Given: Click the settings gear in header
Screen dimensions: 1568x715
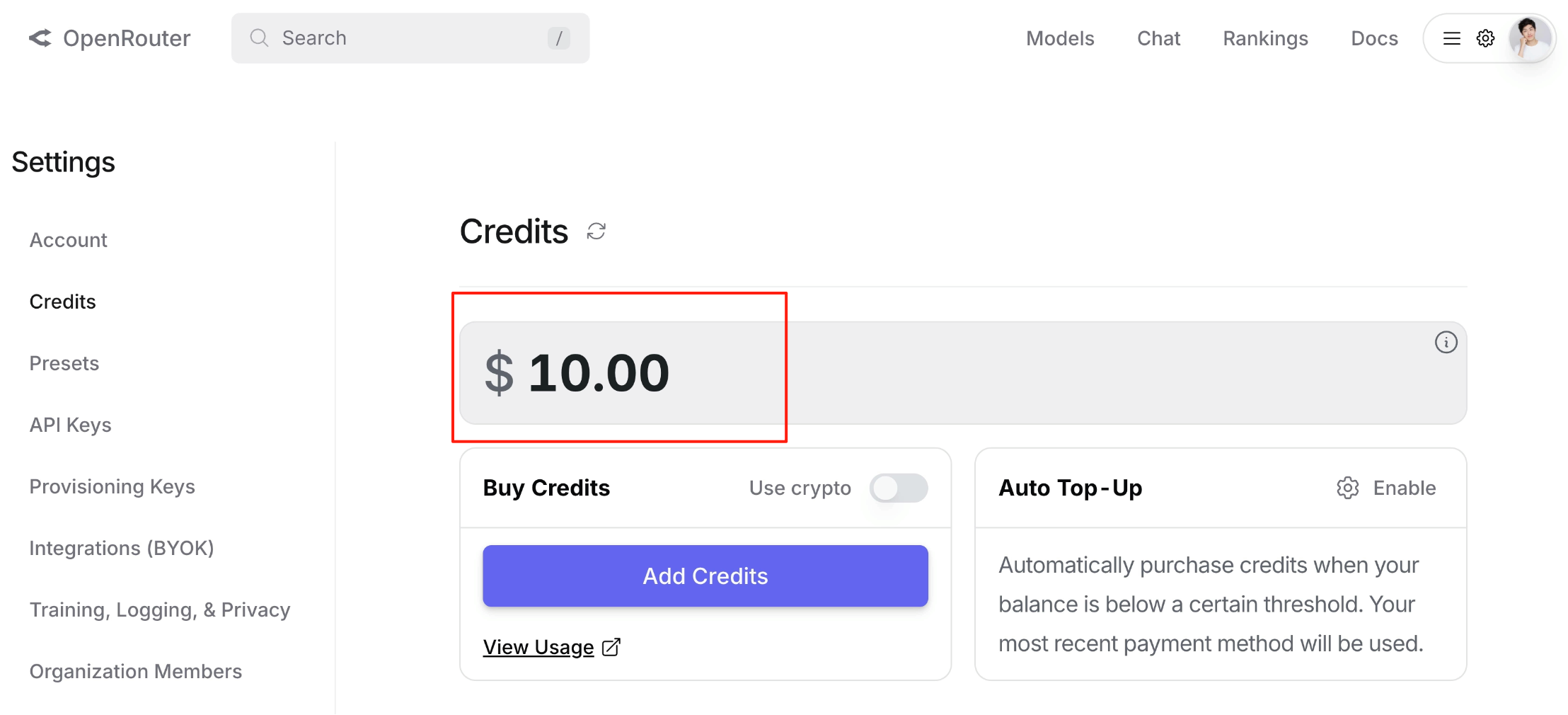Looking at the screenshot, I should click(1485, 38).
